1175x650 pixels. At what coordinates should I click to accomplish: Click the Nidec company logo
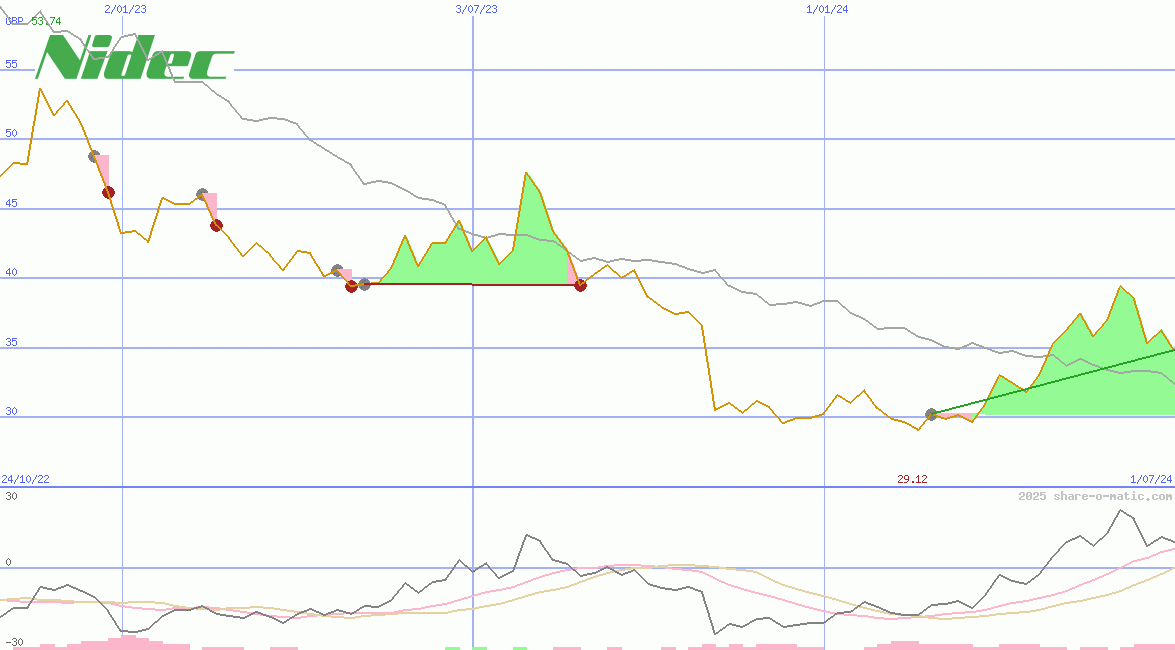[135, 60]
